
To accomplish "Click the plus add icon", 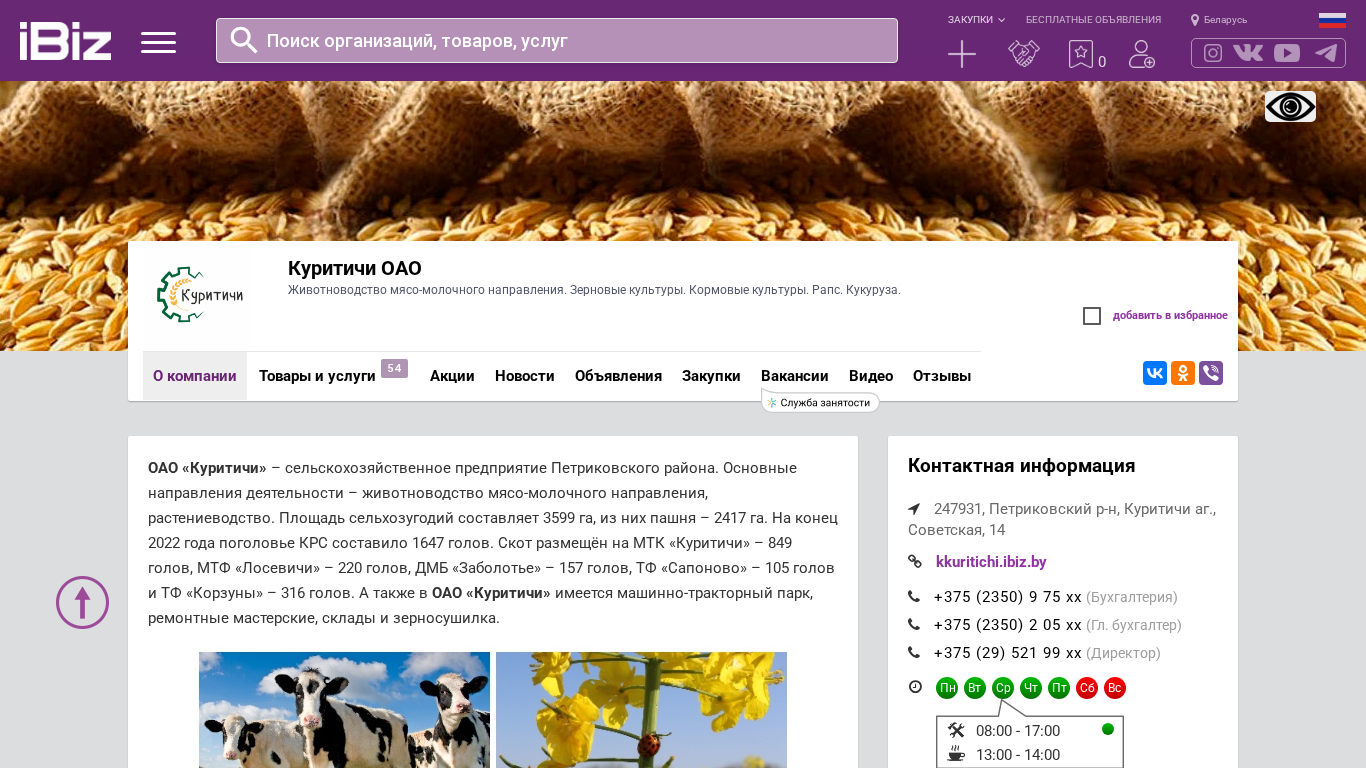I will tap(962, 54).
